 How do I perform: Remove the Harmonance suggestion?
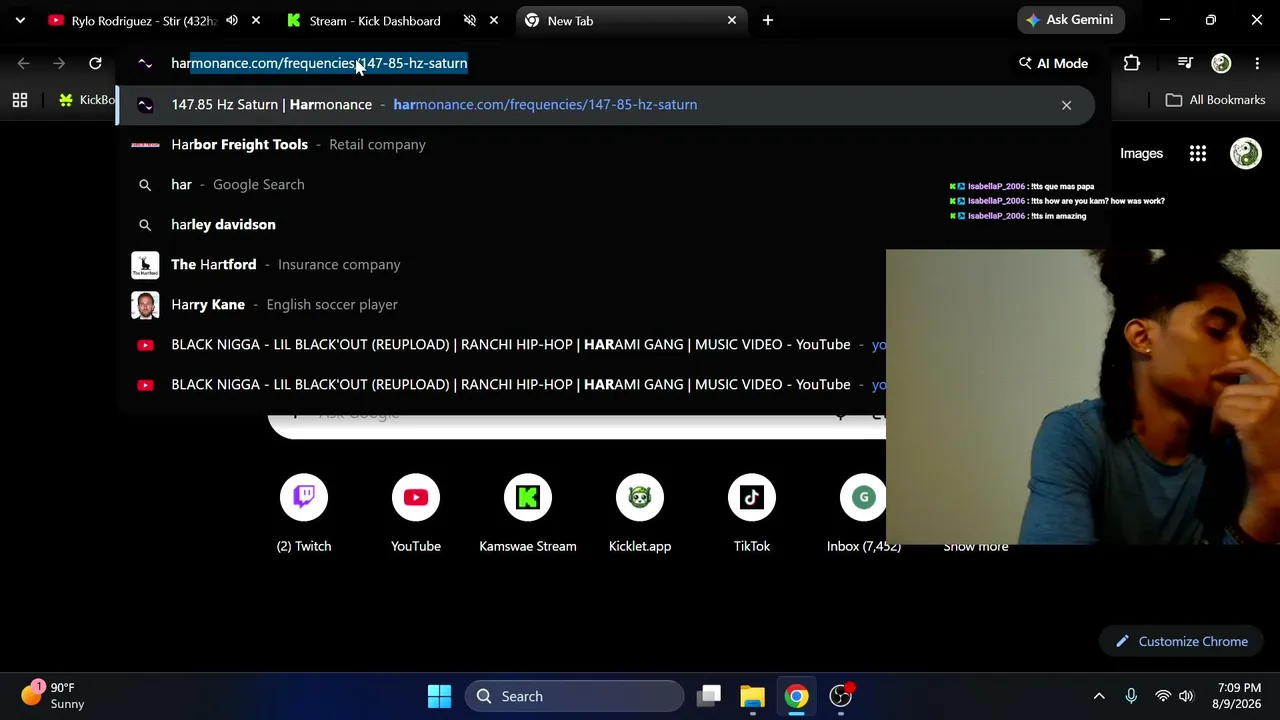coord(1066,104)
